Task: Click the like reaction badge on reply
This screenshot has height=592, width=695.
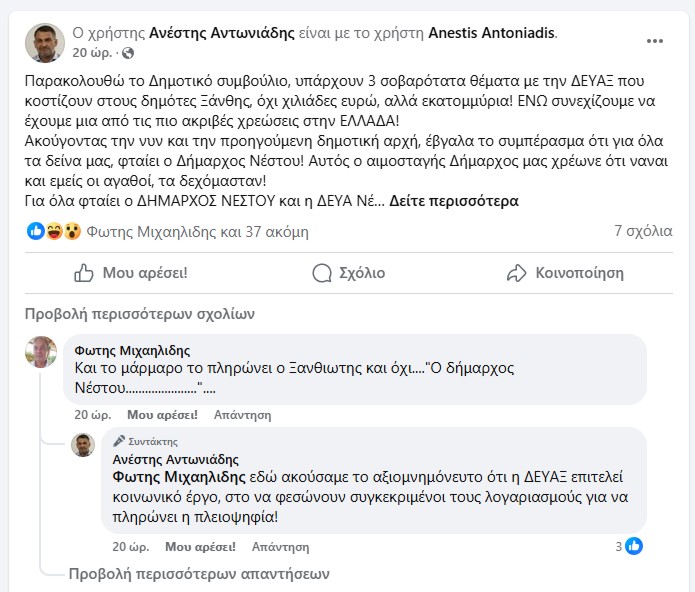Action: click(x=634, y=546)
